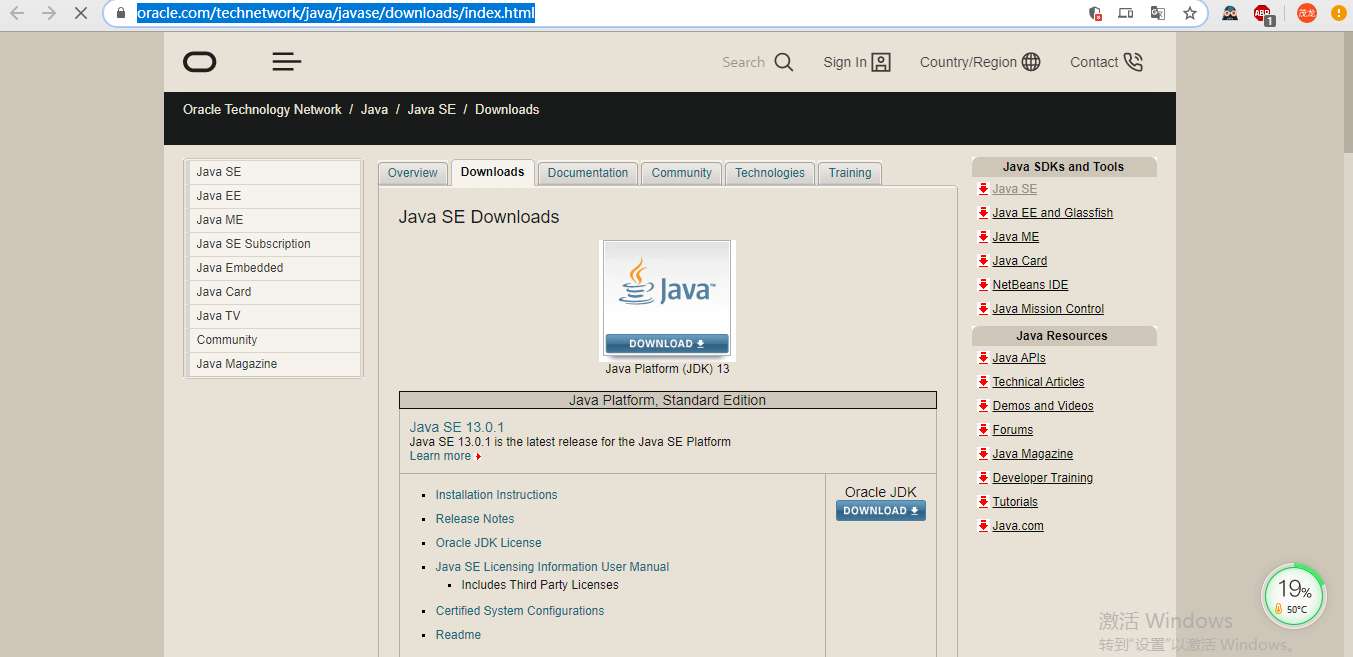Image resolution: width=1353 pixels, height=657 pixels.
Task: Click the Oracle logo icon
Action: click(x=200, y=62)
